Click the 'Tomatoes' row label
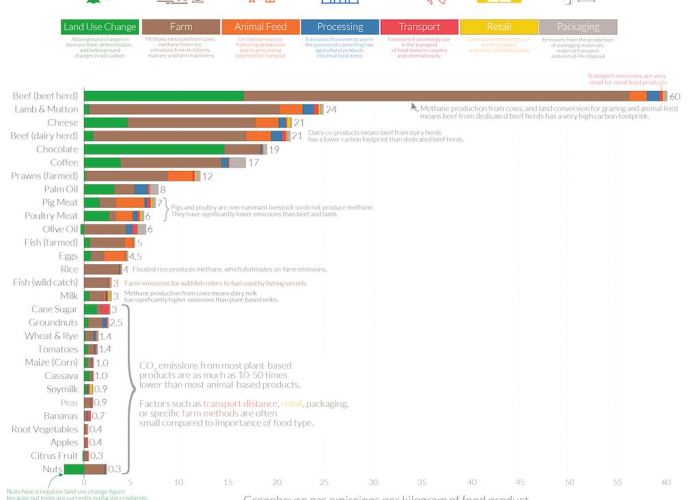Screen dimensions: 700x500 (x=58, y=349)
